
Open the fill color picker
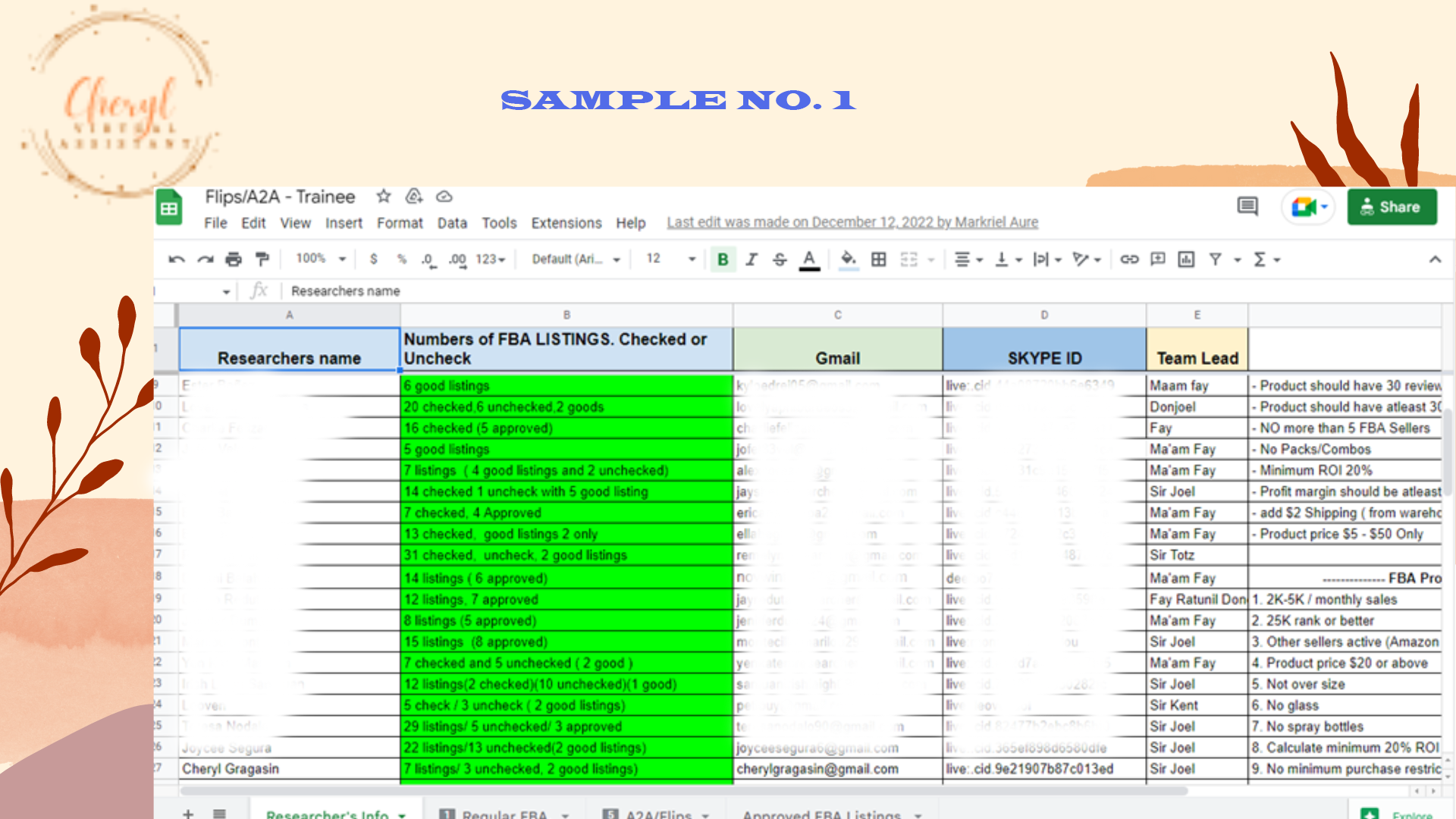coord(849,259)
